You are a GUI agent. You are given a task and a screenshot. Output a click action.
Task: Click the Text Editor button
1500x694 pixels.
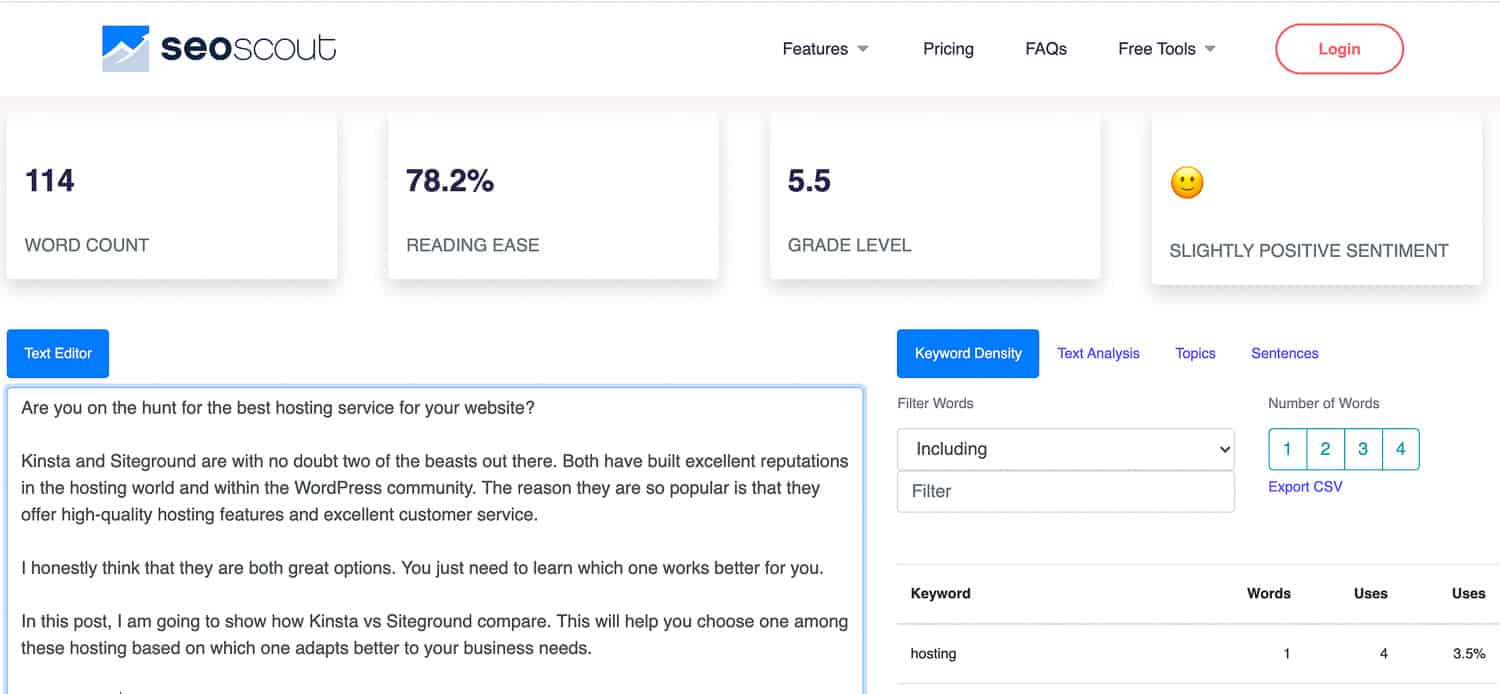tap(58, 353)
